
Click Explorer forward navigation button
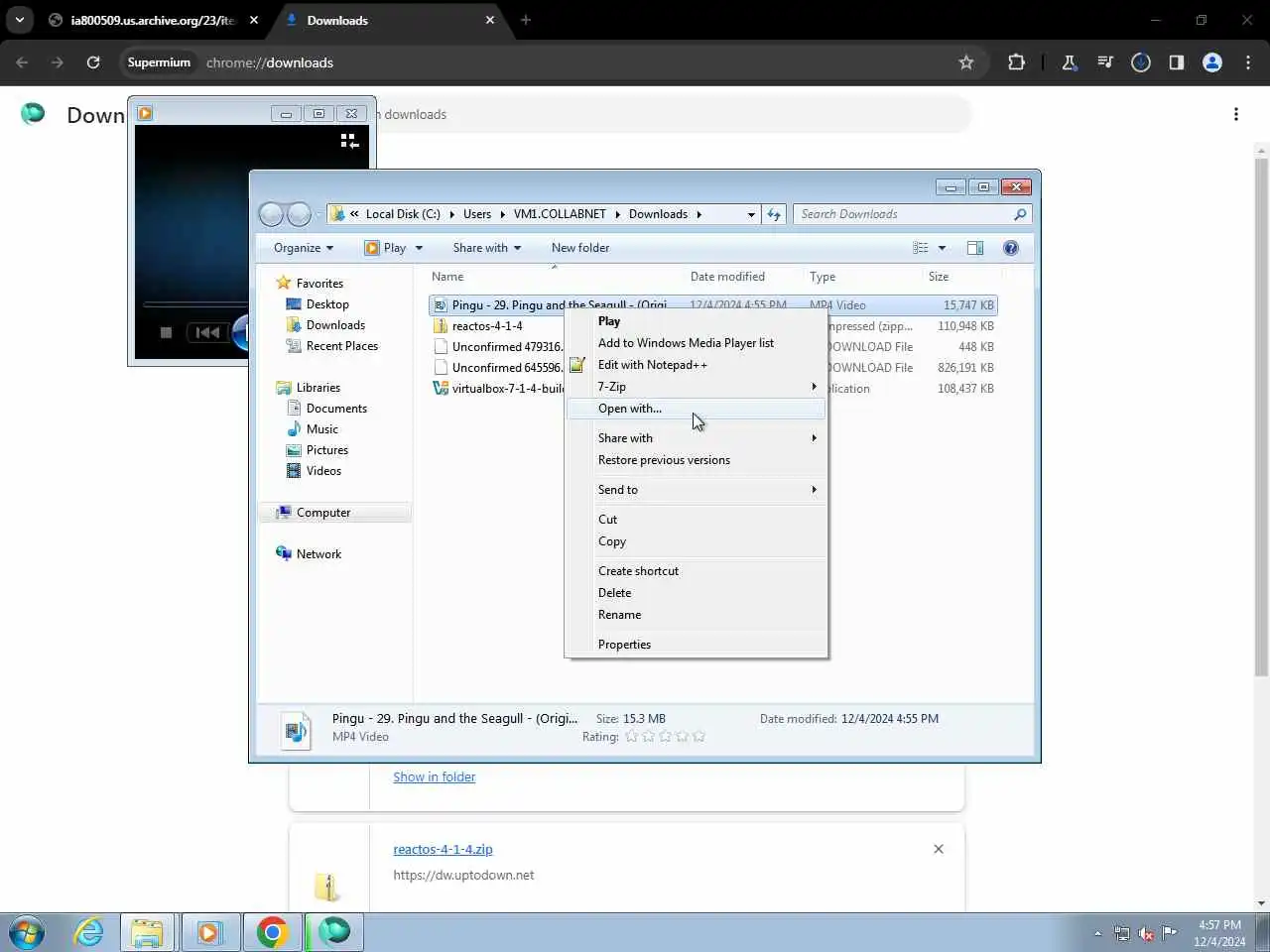(x=299, y=214)
